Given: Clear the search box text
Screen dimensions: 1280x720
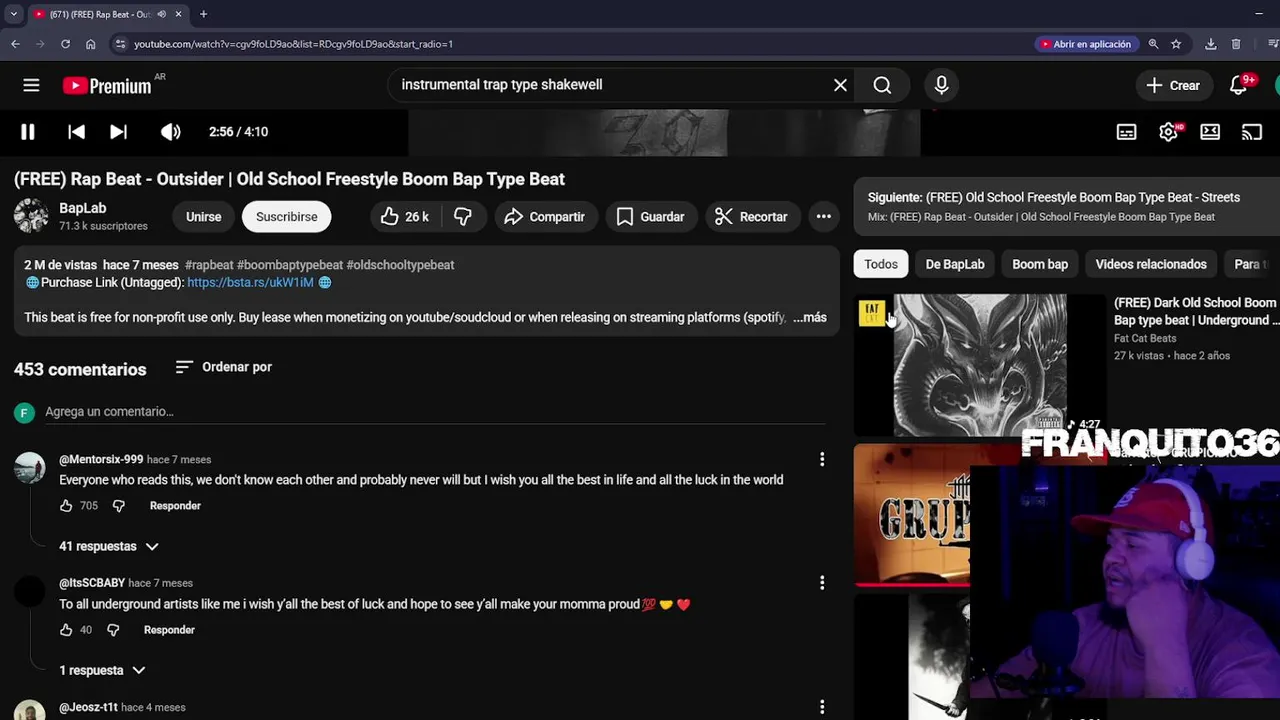Looking at the screenshot, I should (840, 85).
